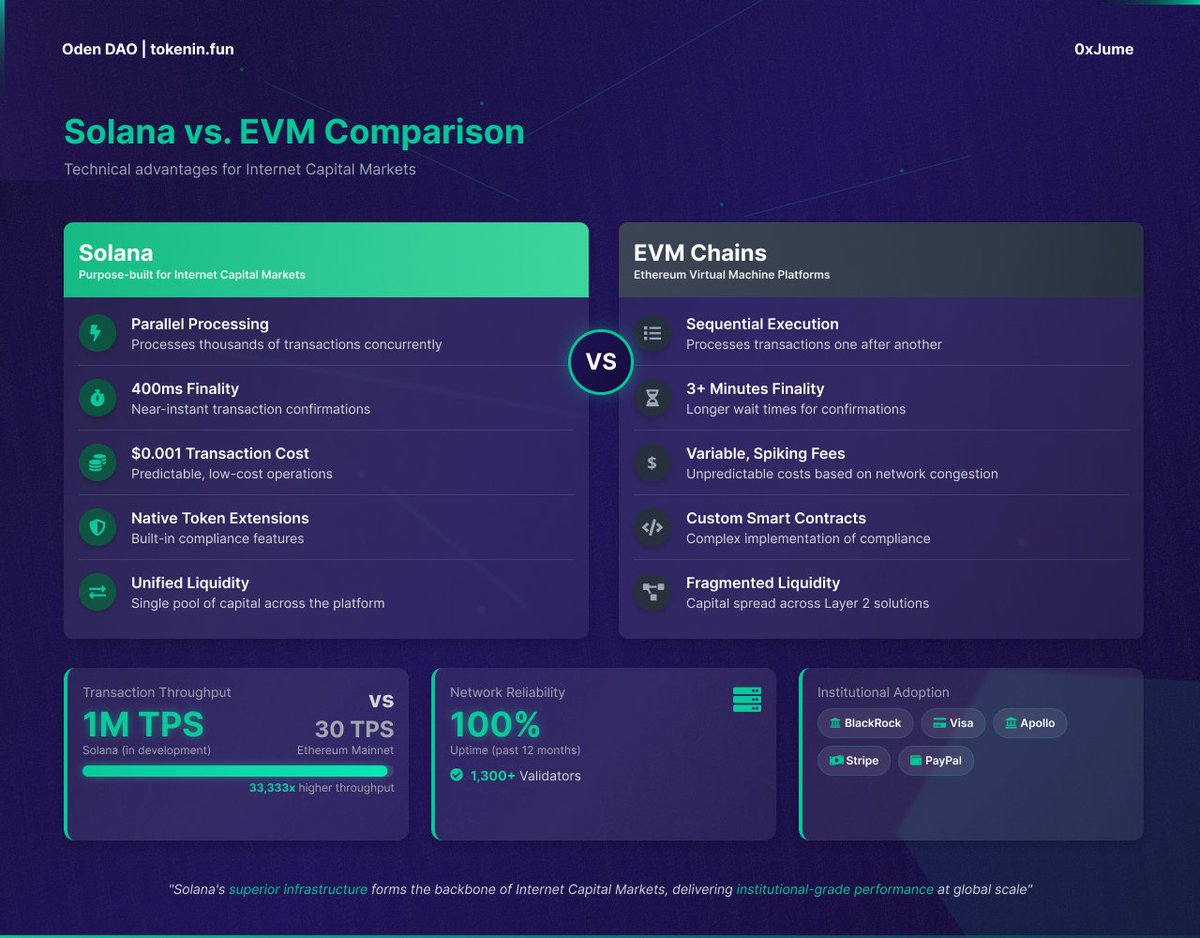Click the dark EVM Chains panel header
The image size is (1200, 938).
click(881, 260)
